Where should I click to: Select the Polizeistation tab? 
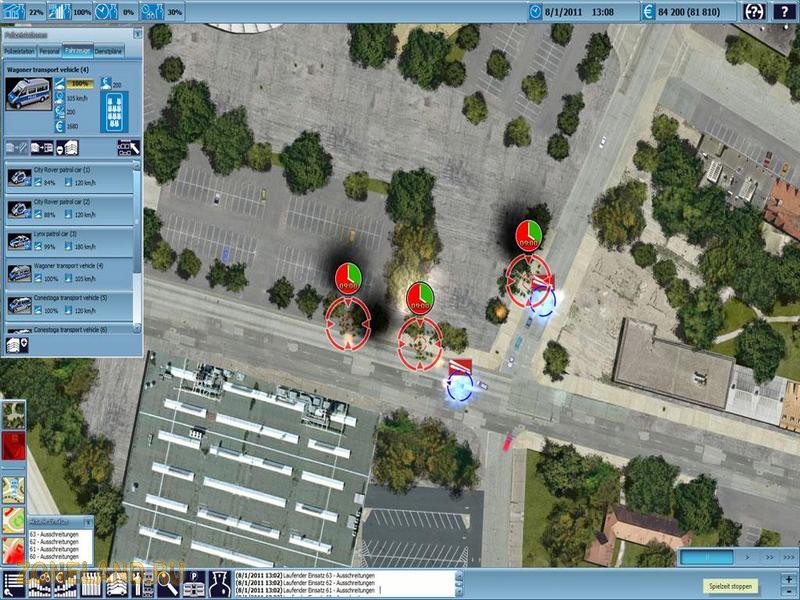click(21, 49)
